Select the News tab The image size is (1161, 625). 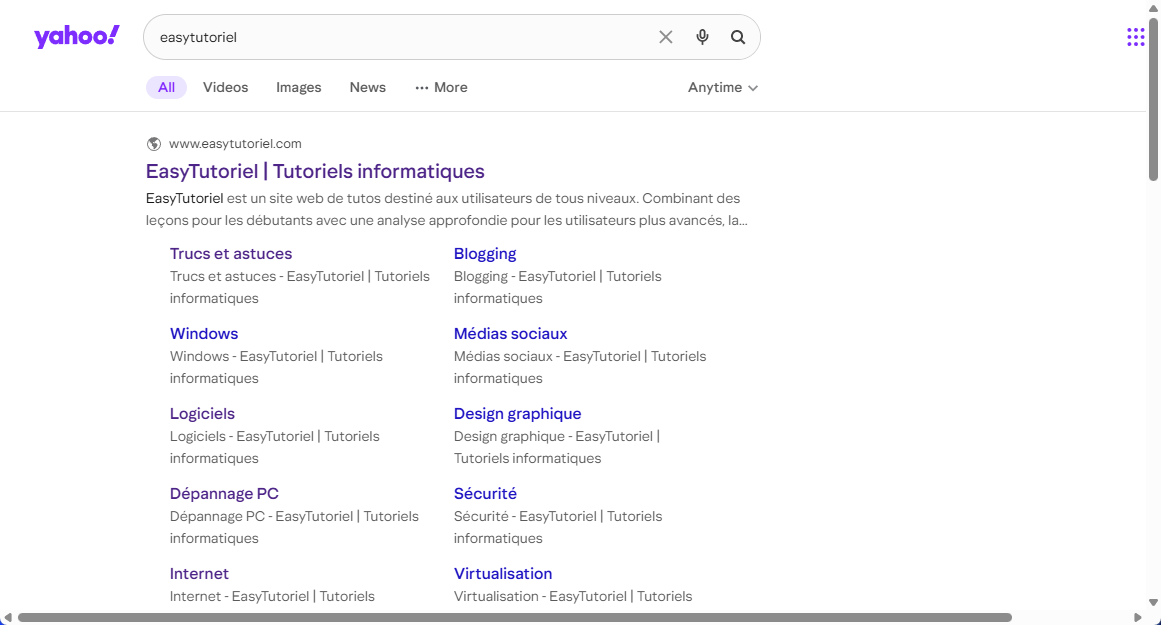coord(367,88)
